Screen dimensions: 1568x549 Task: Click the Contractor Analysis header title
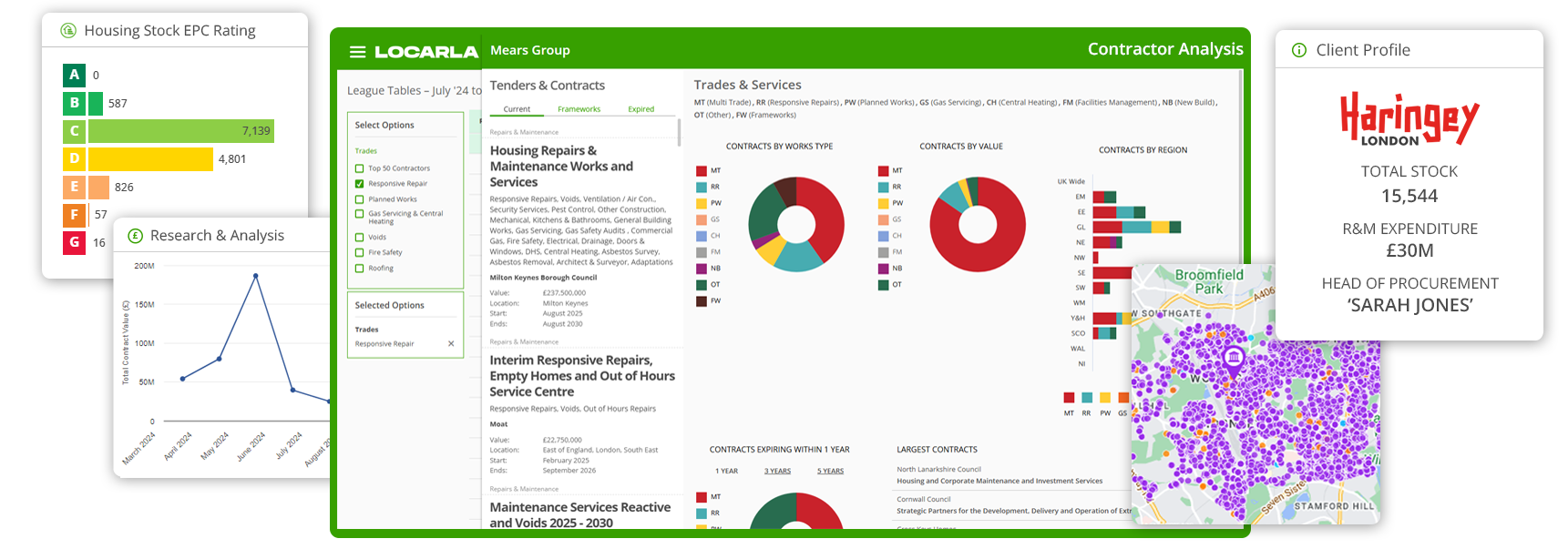[1165, 49]
